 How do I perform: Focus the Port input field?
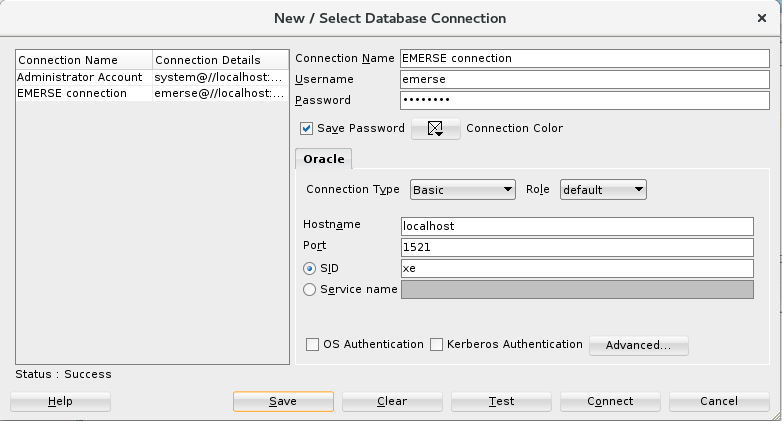pyautogui.click(x=577, y=247)
